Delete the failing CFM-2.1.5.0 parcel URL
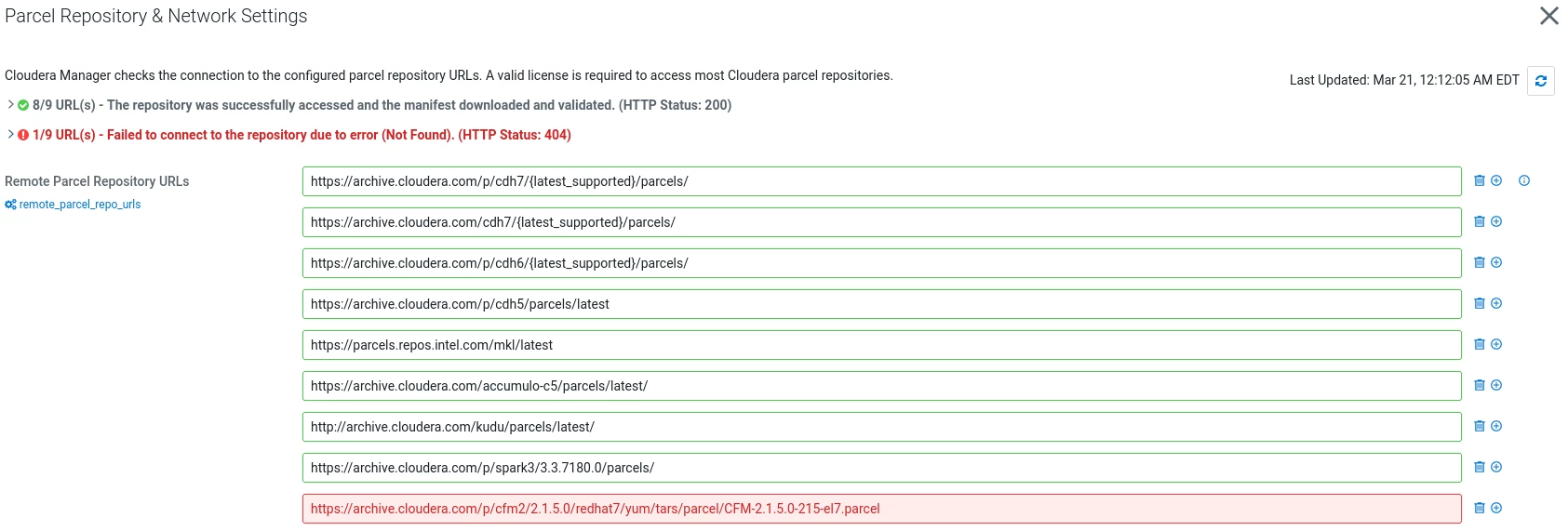The height and width of the screenshot is (531, 1568). (1480, 508)
